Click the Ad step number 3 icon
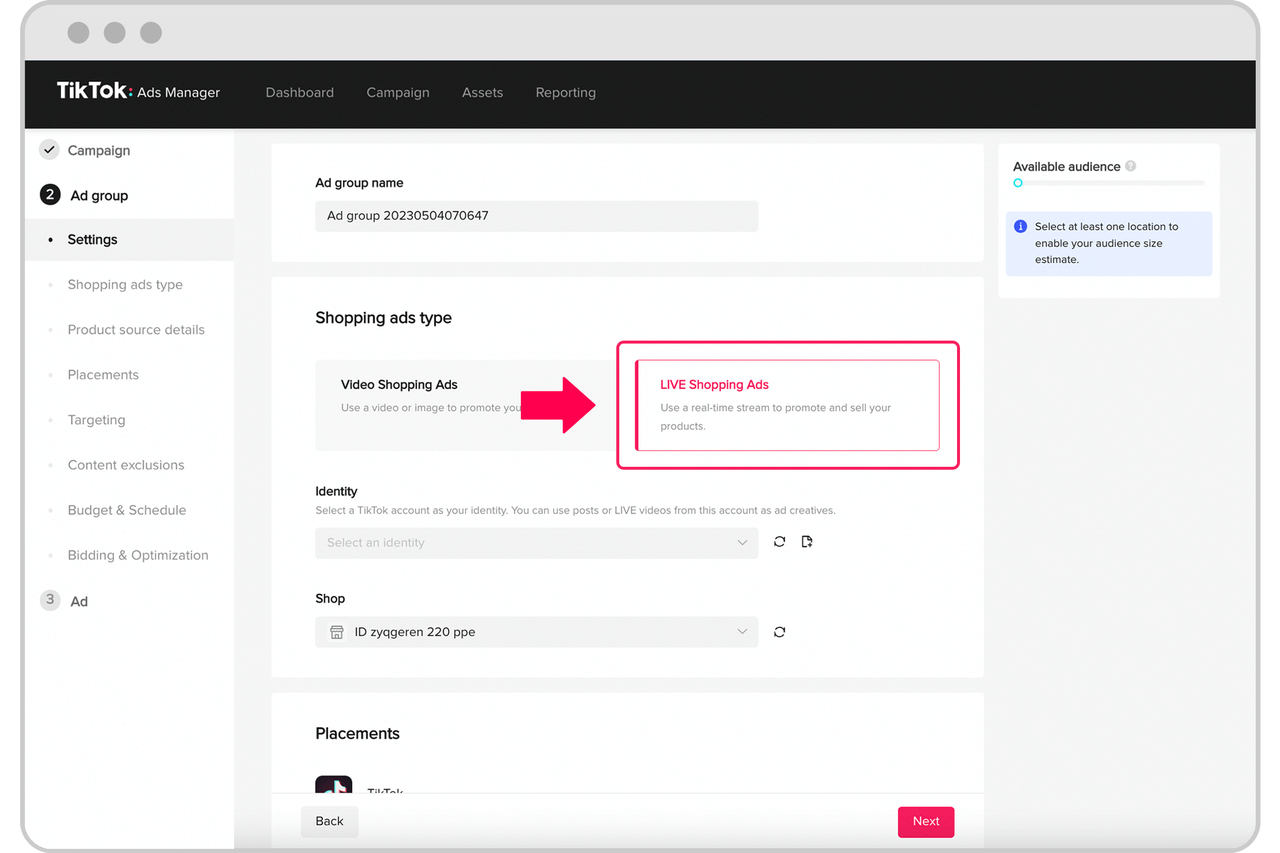1280x853 pixels. [50, 600]
